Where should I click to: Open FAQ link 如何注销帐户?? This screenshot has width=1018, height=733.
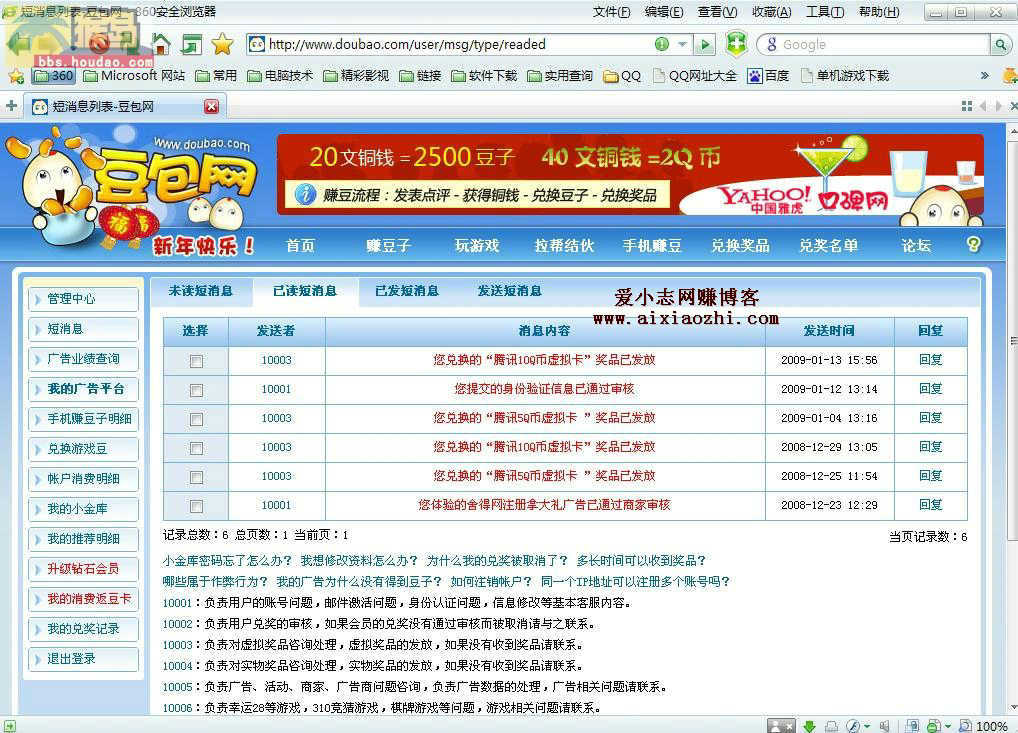click(491, 581)
